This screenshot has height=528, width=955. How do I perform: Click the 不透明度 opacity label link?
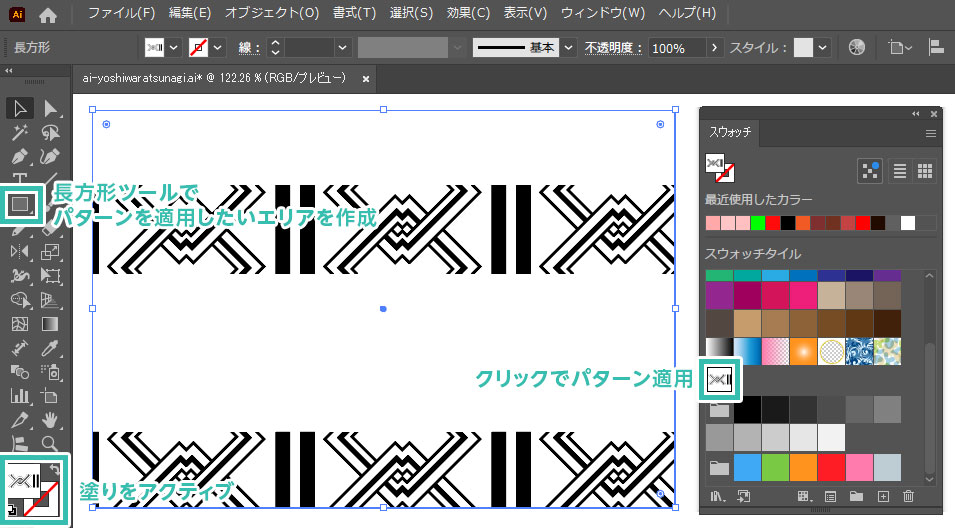[614, 48]
